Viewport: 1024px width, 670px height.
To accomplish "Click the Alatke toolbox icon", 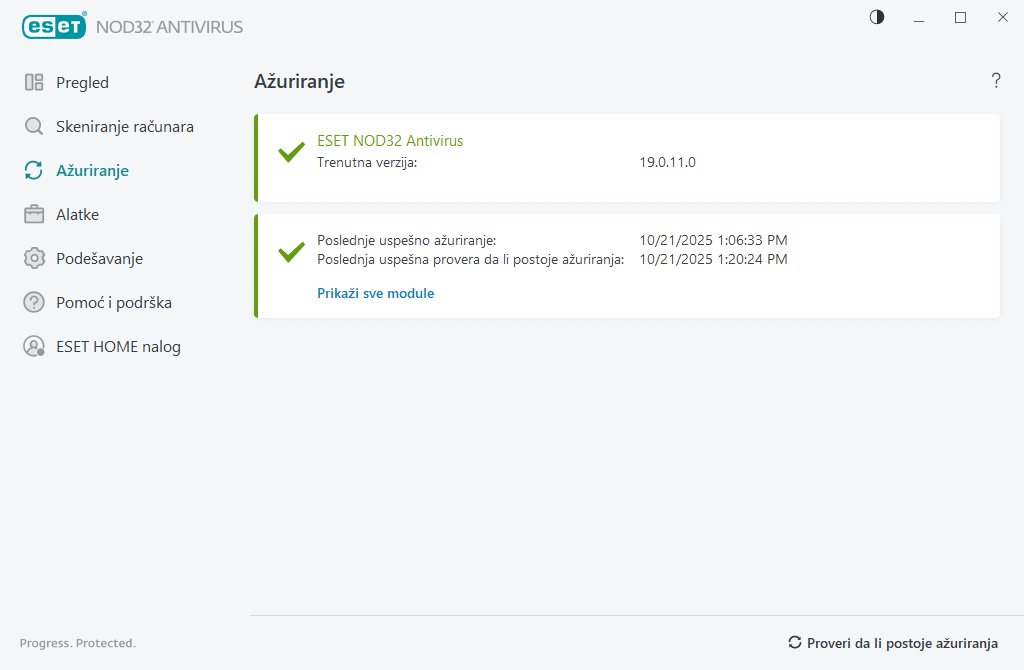I will coord(34,215).
